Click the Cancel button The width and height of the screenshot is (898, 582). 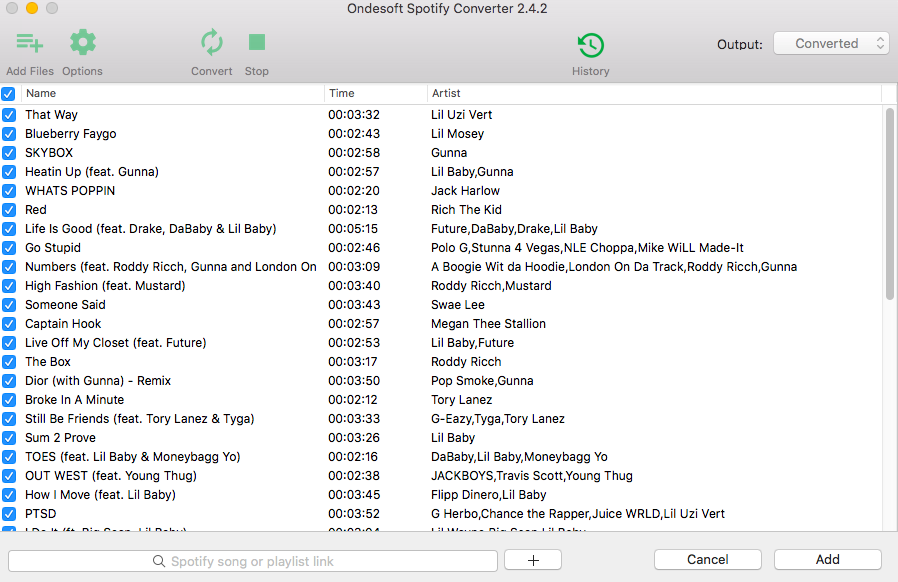pos(708,560)
